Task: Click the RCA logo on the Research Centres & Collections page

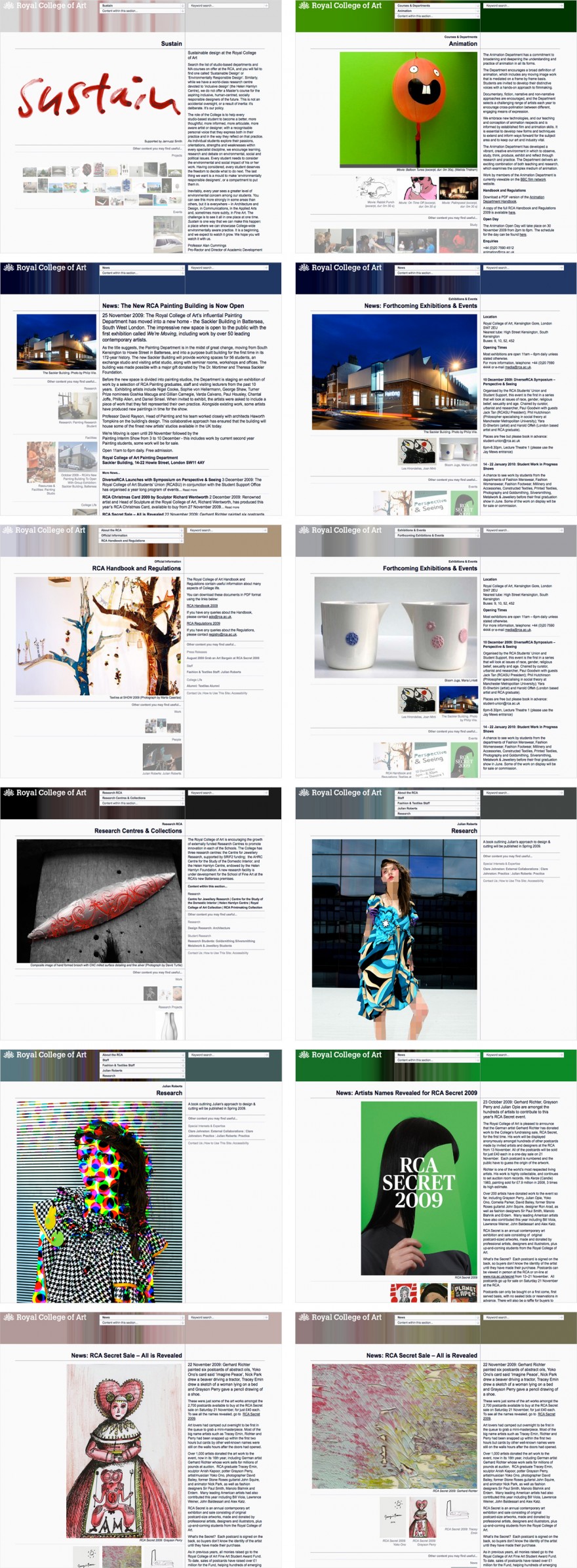Action: click(44, 792)
